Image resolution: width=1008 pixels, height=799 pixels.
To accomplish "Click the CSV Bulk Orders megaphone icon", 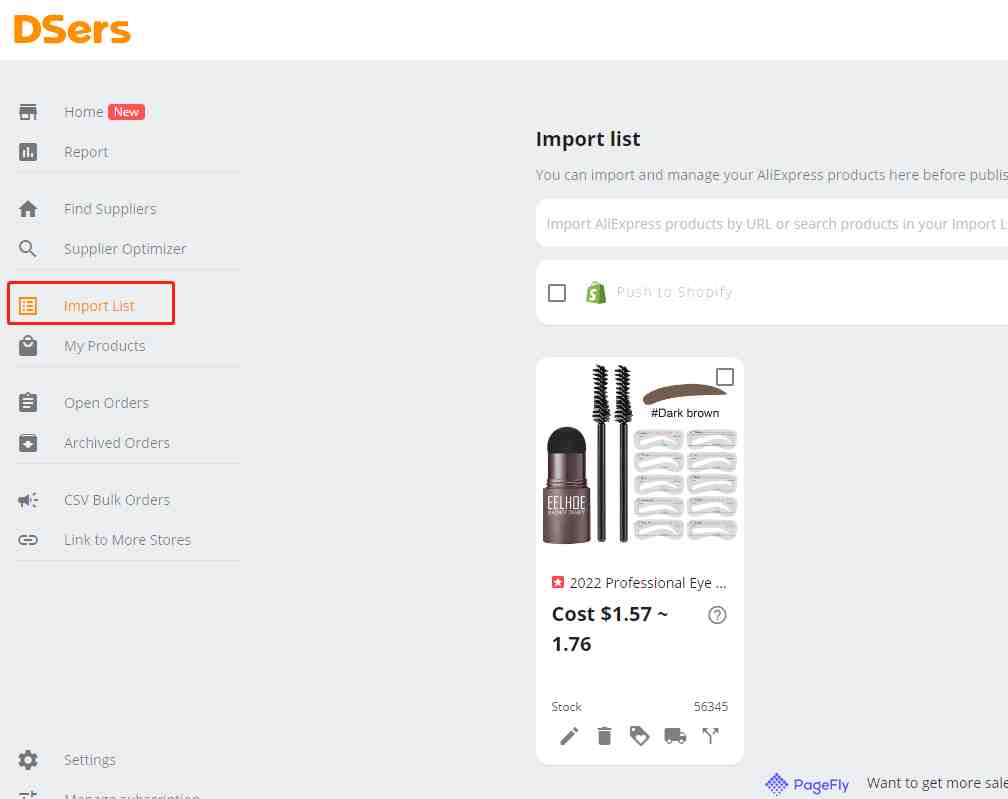I will click(28, 500).
